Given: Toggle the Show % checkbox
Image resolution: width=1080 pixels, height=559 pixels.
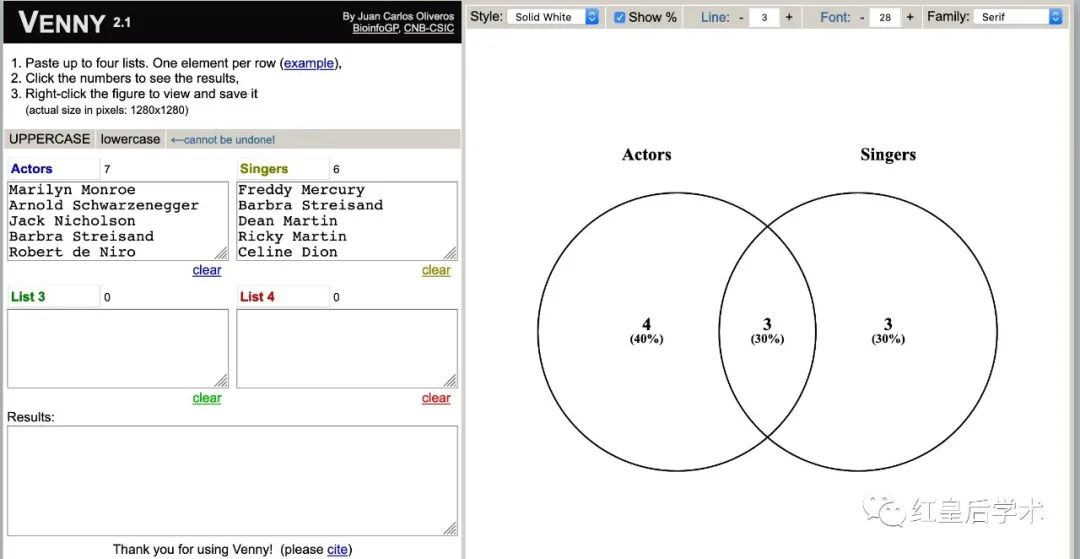Looking at the screenshot, I should click(x=620, y=17).
